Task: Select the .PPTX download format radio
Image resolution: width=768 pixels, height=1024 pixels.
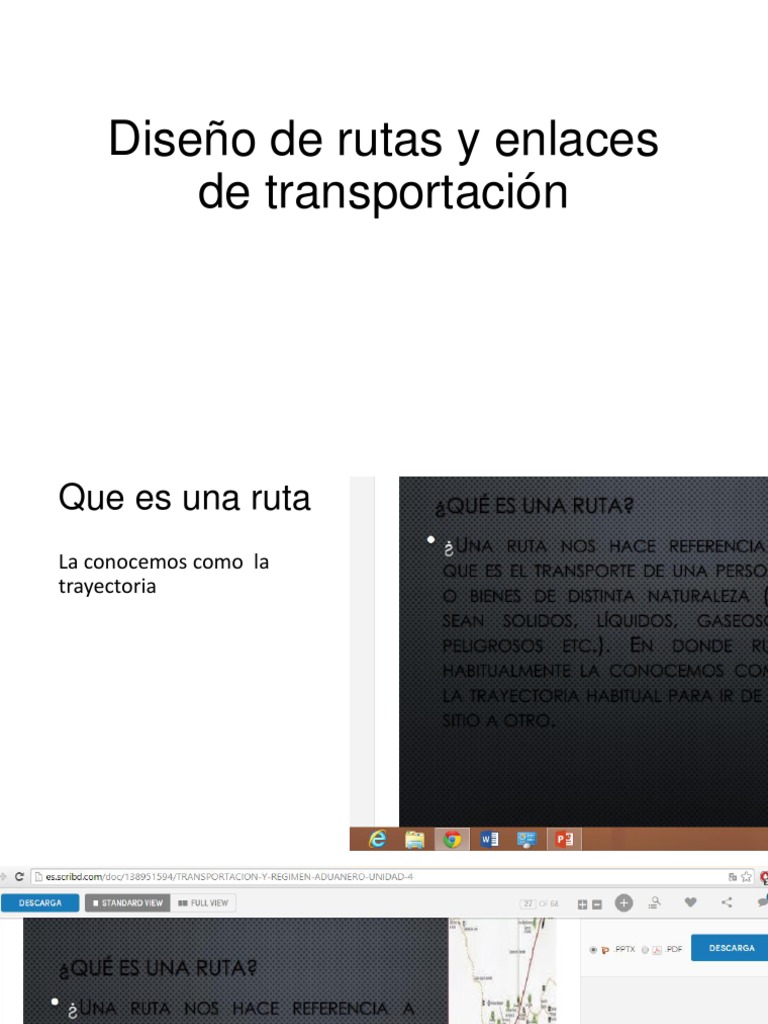Action: [593, 950]
